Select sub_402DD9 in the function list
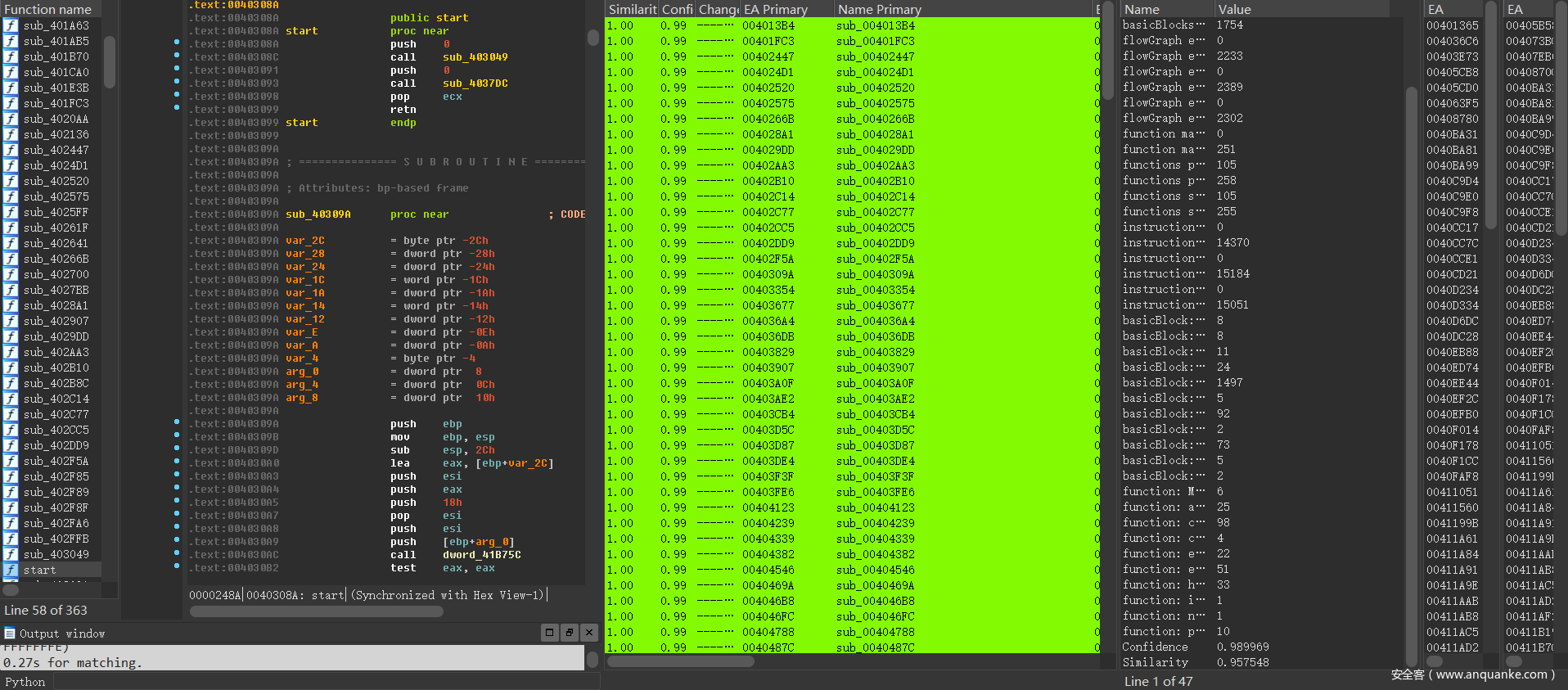The height and width of the screenshot is (690, 1568). (56, 445)
